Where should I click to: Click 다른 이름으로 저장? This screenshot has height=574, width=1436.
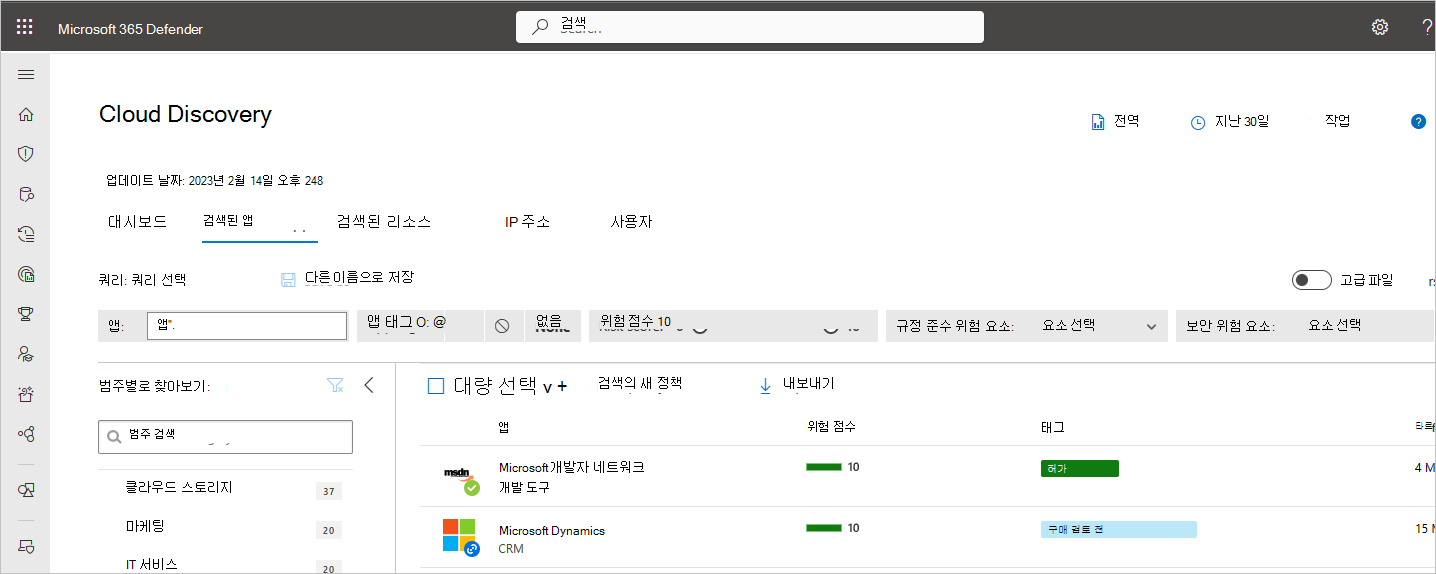359,277
